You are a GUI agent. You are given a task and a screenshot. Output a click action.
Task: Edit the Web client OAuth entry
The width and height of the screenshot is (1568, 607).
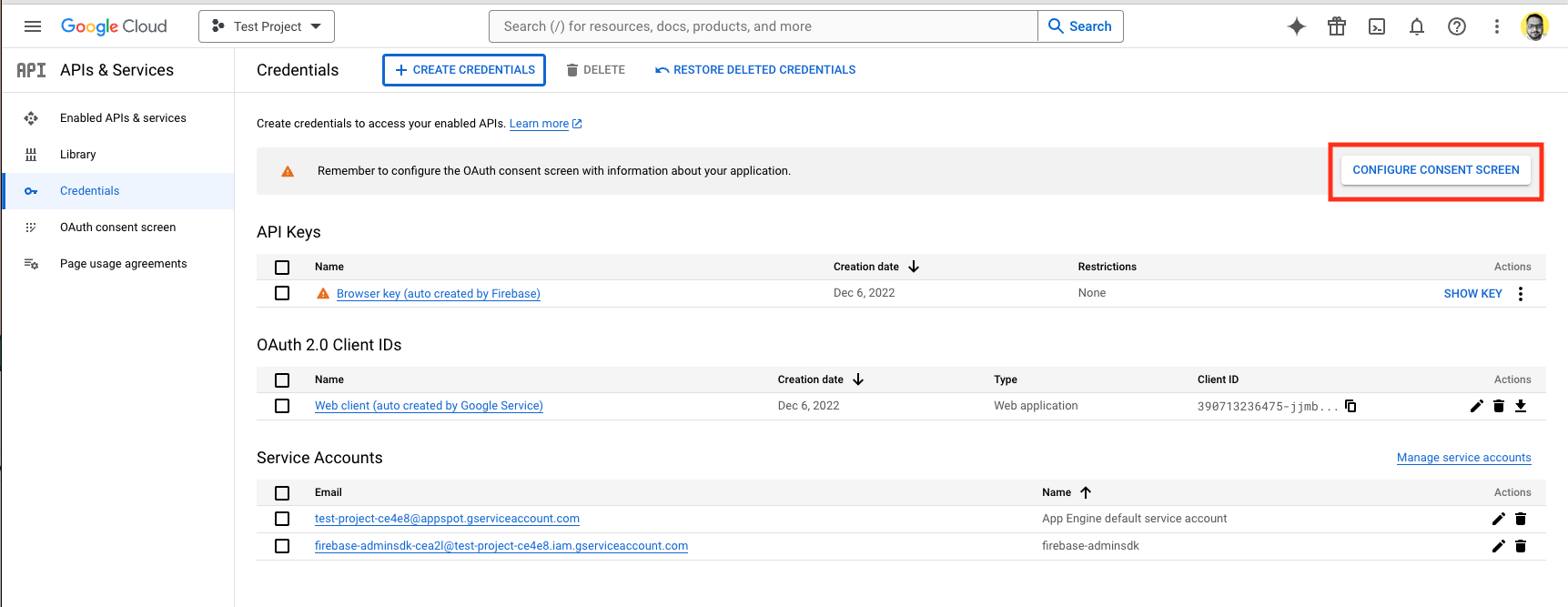click(x=1477, y=406)
